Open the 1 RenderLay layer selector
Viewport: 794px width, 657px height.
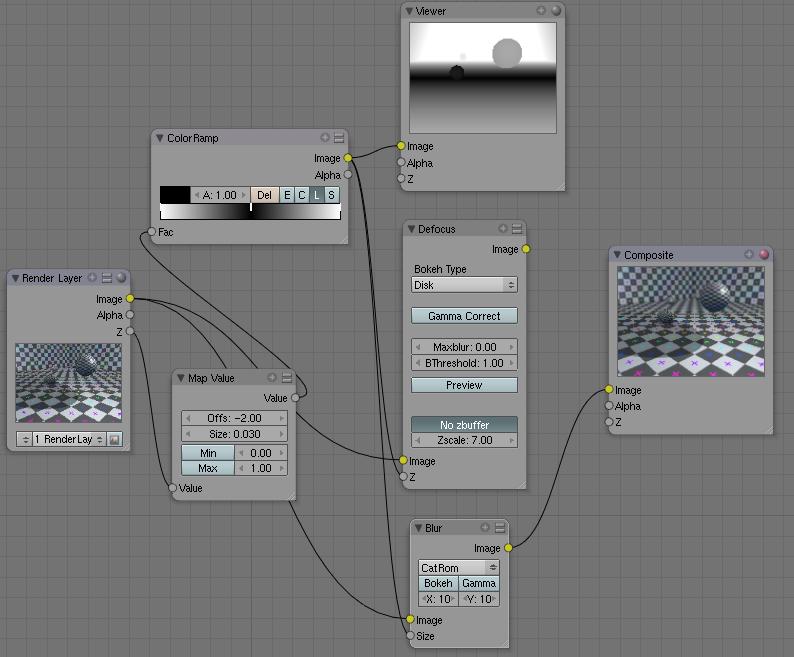[x=69, y=439]
